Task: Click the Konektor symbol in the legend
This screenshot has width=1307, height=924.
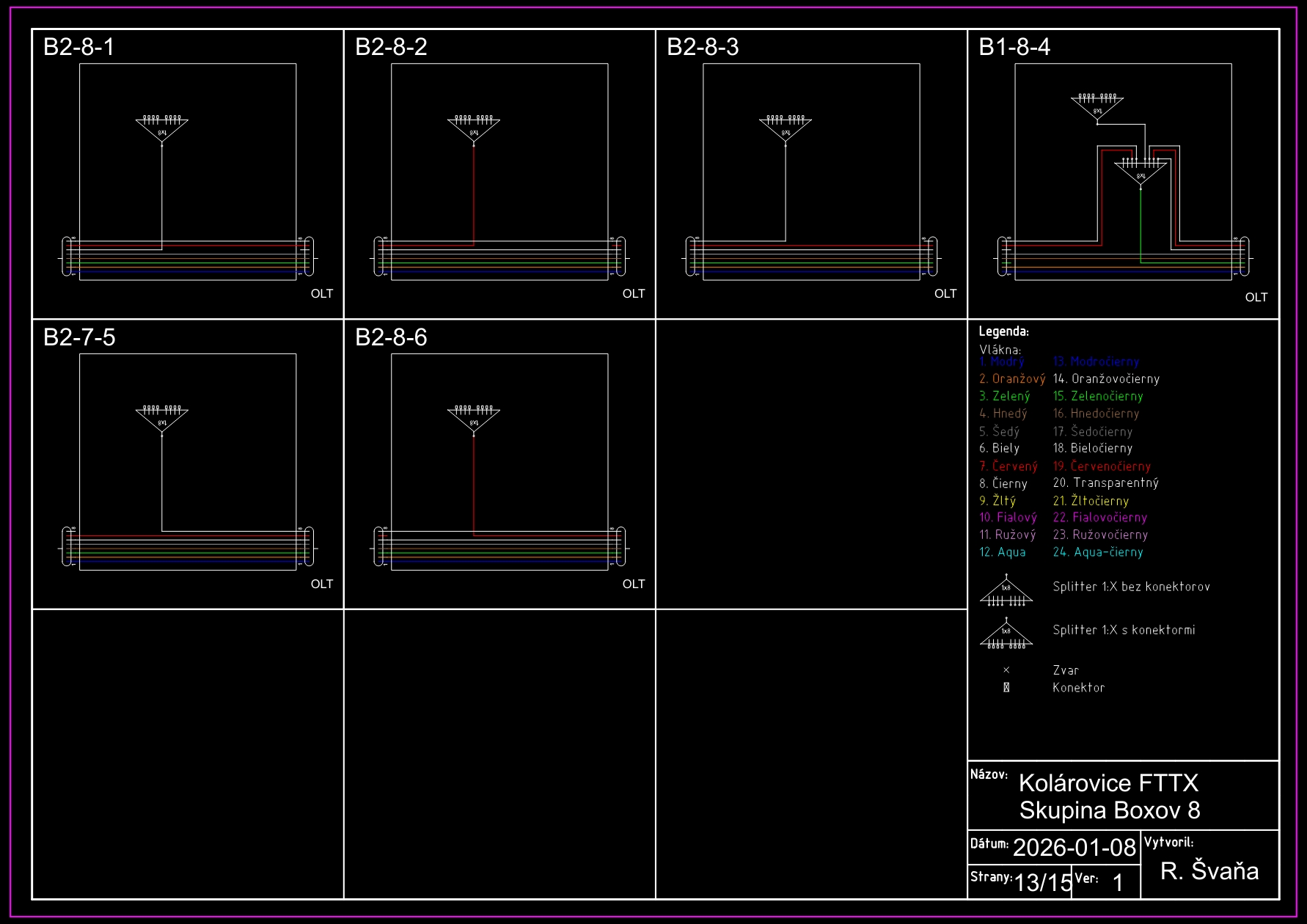Action: coord(1006,688)
